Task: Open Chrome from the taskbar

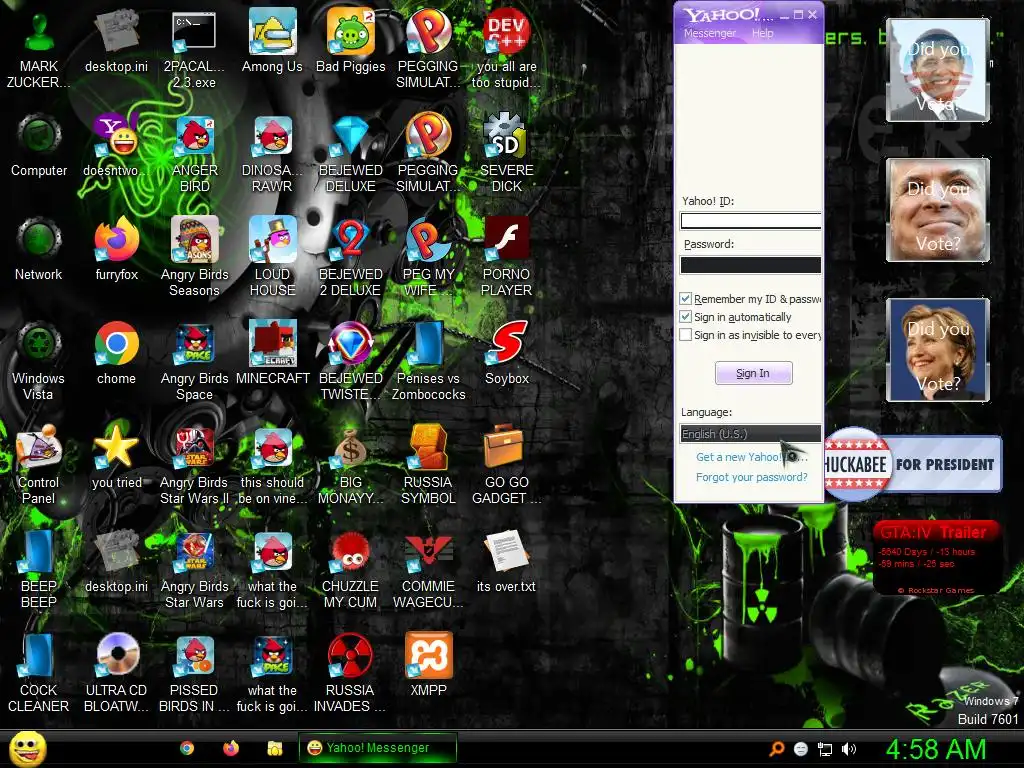Action: tap(187, 748)
